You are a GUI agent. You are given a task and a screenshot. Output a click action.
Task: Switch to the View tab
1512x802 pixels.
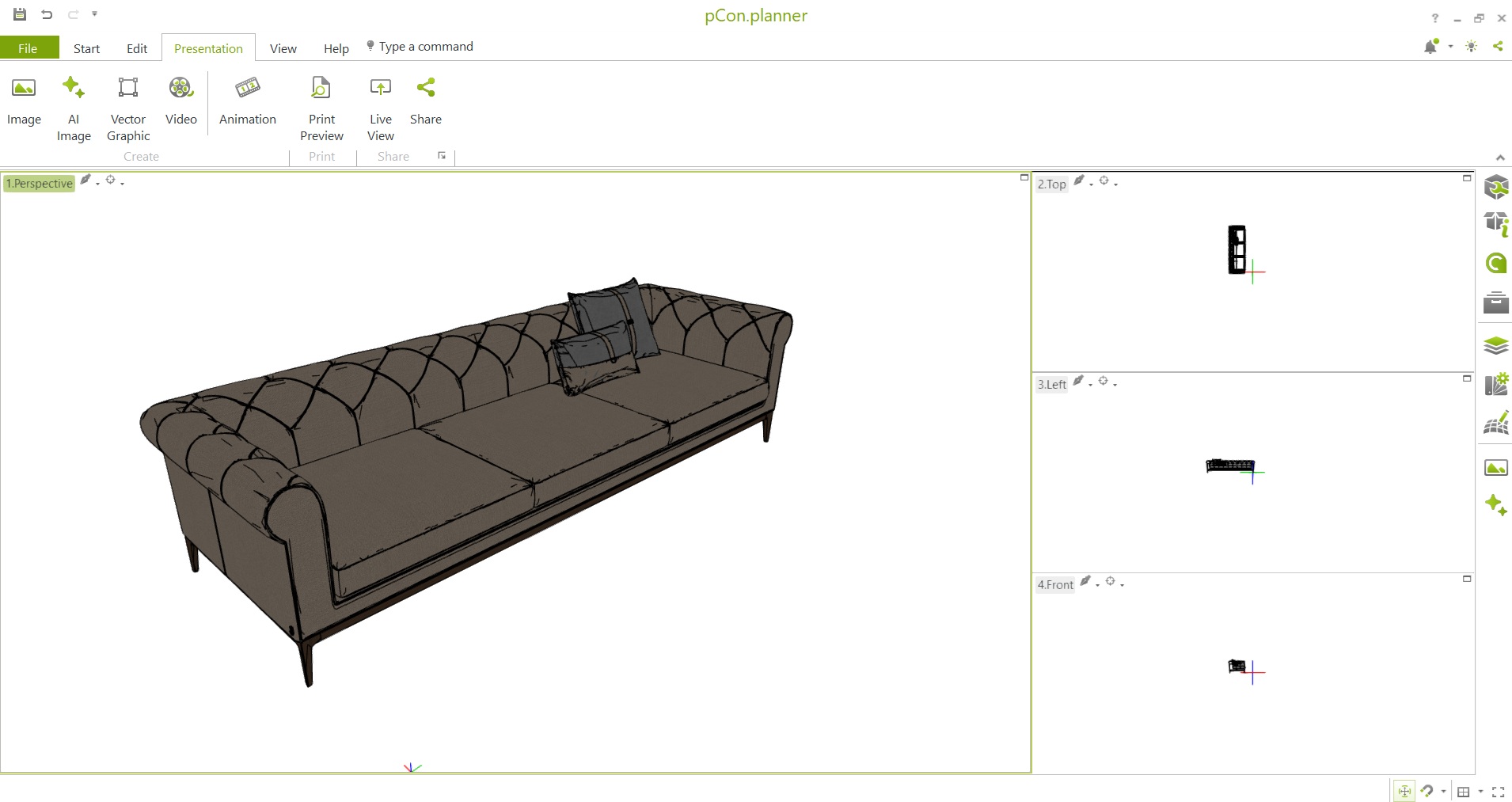pyautogui.click(x=283, y=48)
